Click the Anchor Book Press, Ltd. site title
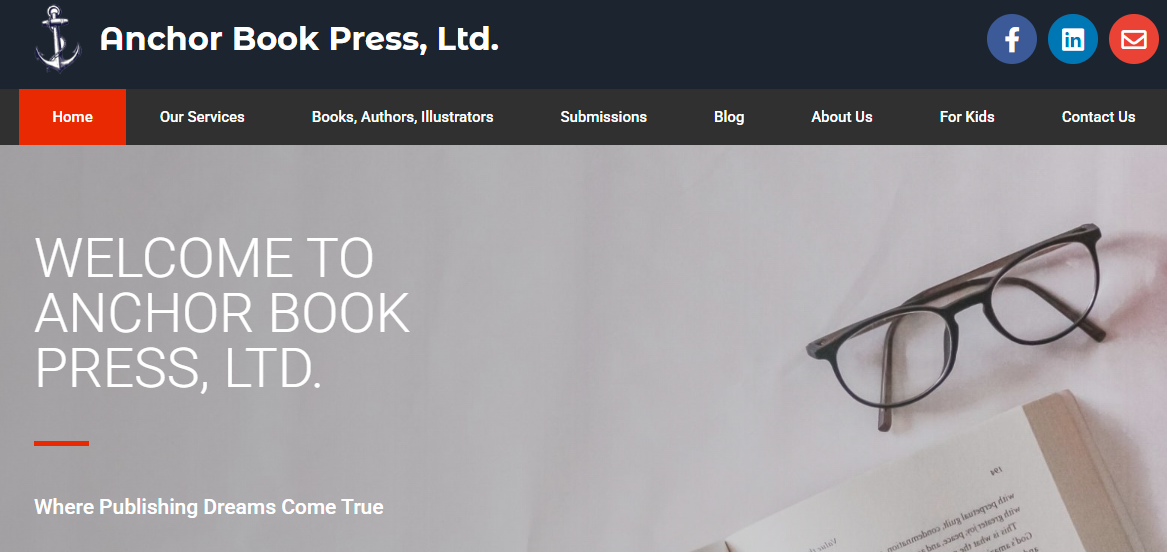This screenshot has width=1167, height=552. coord(299,39)
